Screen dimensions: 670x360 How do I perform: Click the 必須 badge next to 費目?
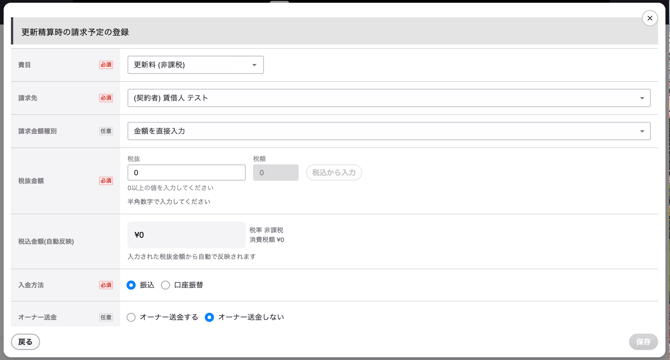pyautogui.click(x=106, y=65)
